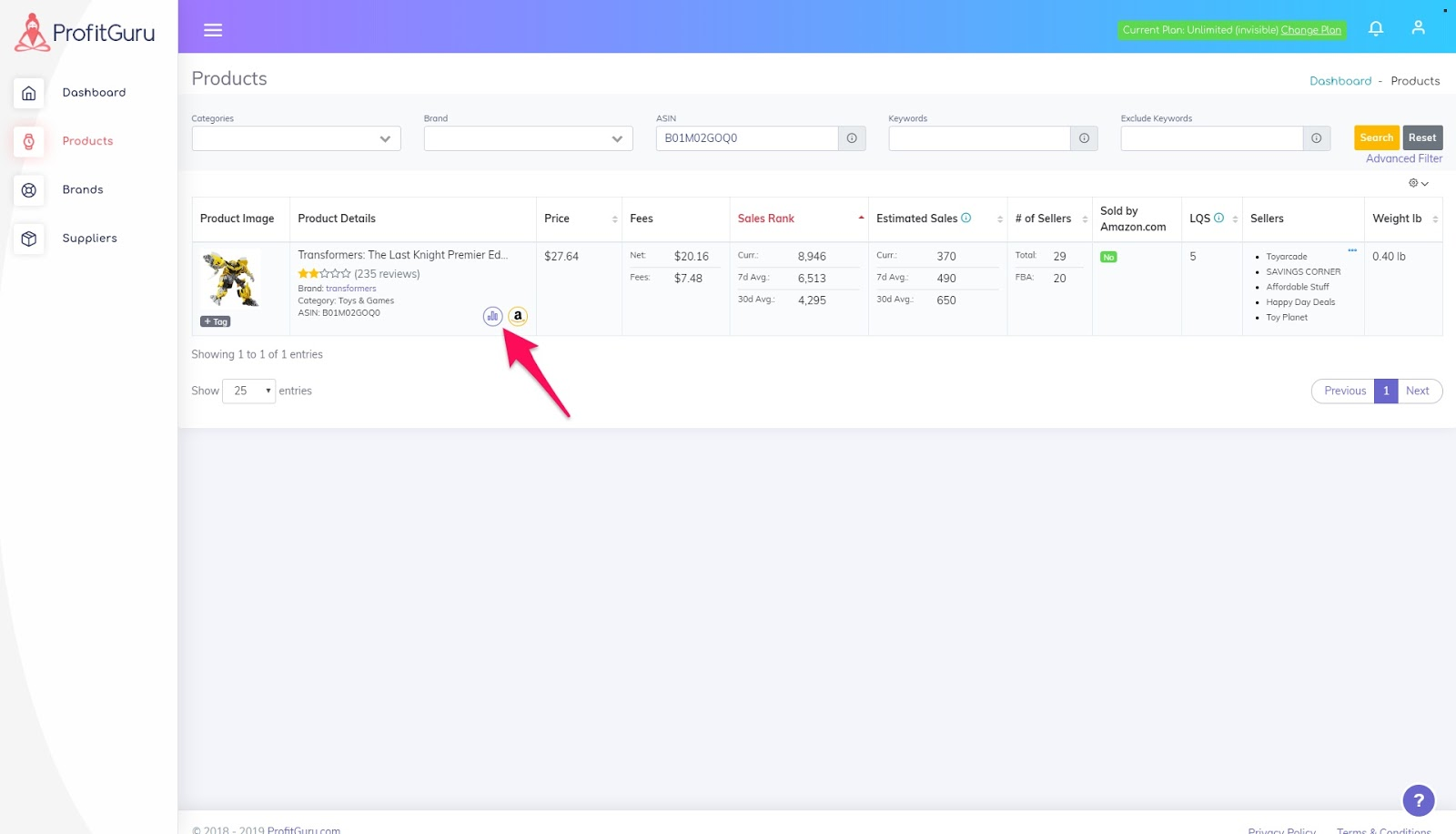Select Brands in sidebar

83,190
